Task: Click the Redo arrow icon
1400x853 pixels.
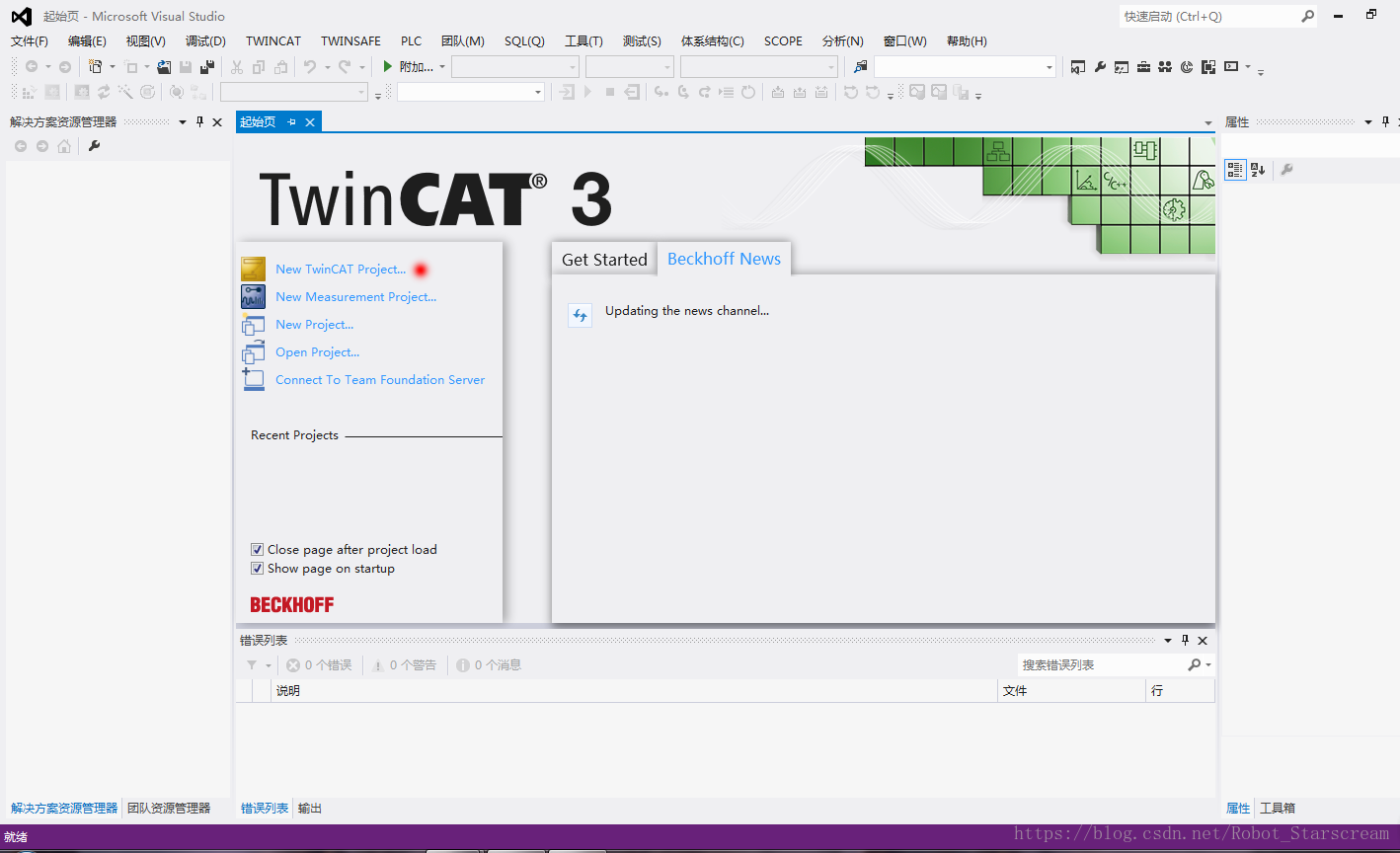Action: click(x=345, y=67)
